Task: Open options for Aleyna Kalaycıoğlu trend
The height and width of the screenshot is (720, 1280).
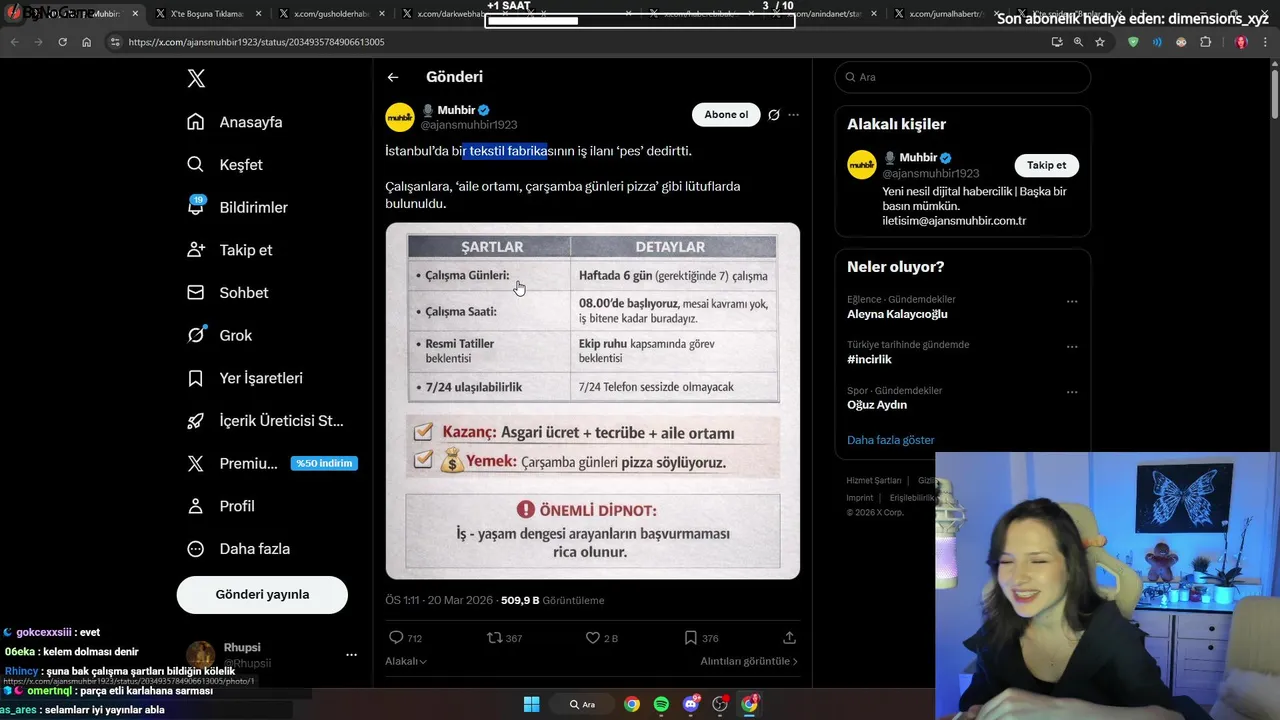Action: coord(1072,301)
